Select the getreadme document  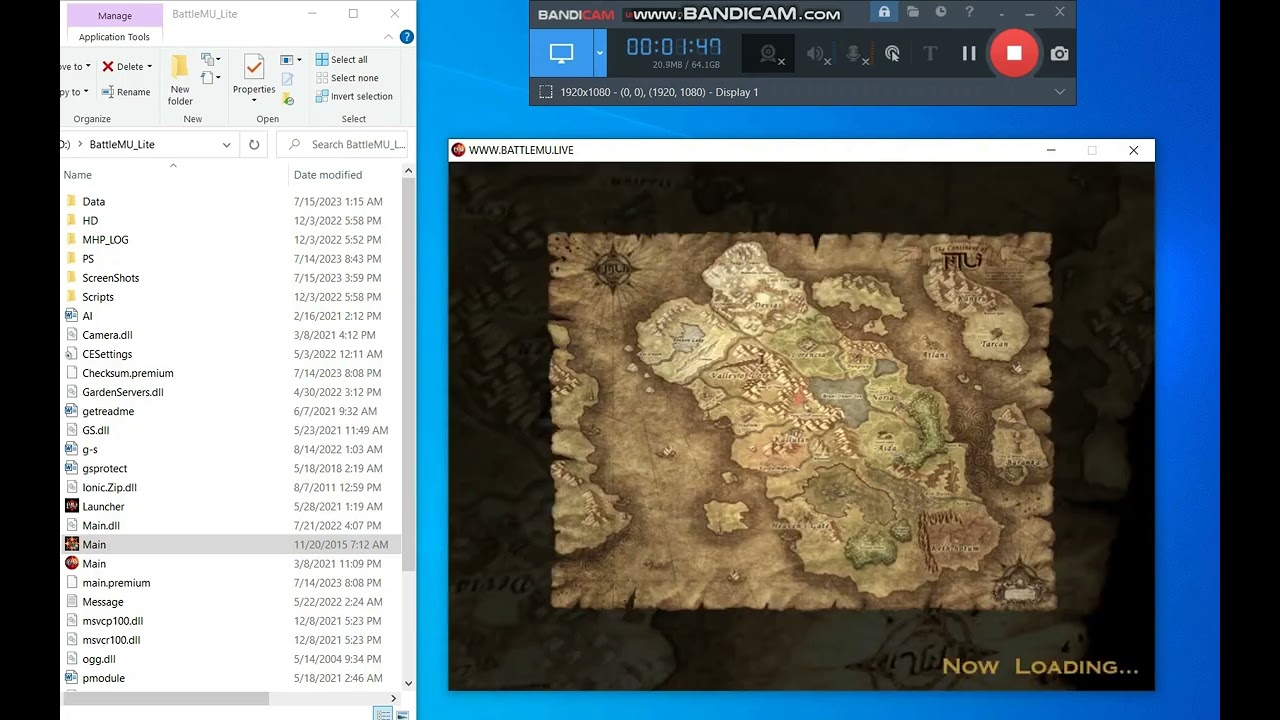230,411
